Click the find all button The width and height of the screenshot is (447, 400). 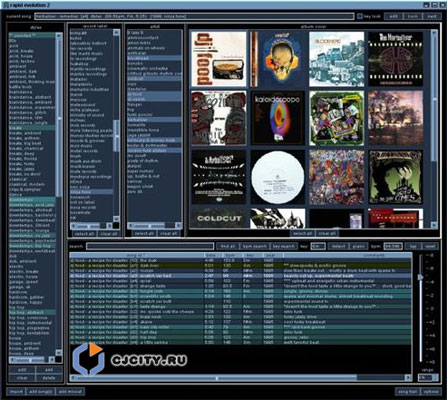click(x=228, y=246)
